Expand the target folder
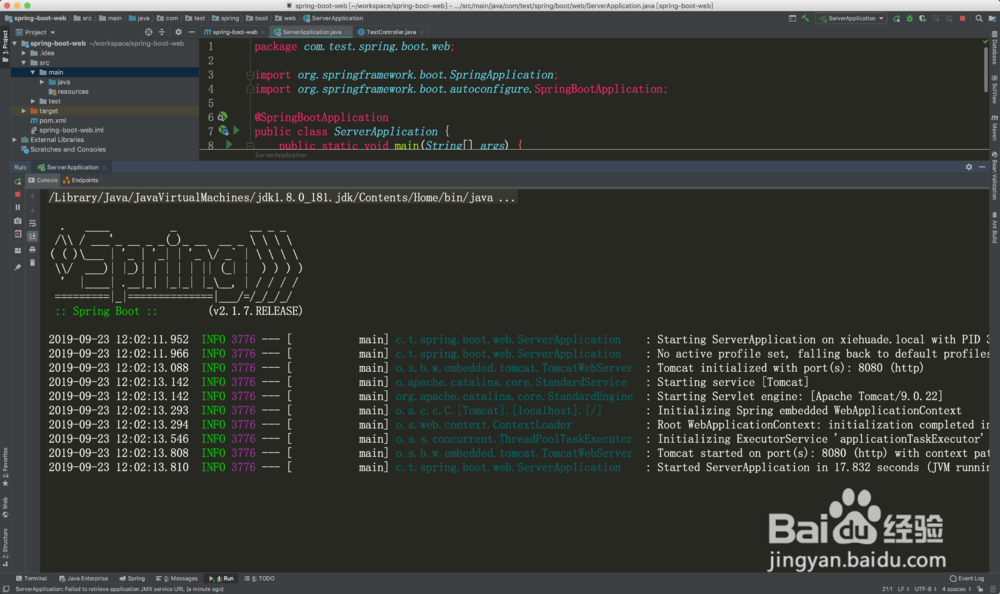Image resolution: width=1000 pixels, height=594 pixels. 24,110
